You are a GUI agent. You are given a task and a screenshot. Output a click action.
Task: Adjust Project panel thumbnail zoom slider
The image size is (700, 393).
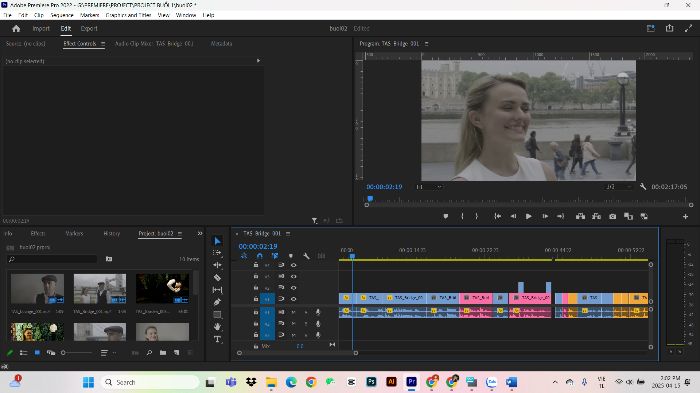click(x=77, y=353)
